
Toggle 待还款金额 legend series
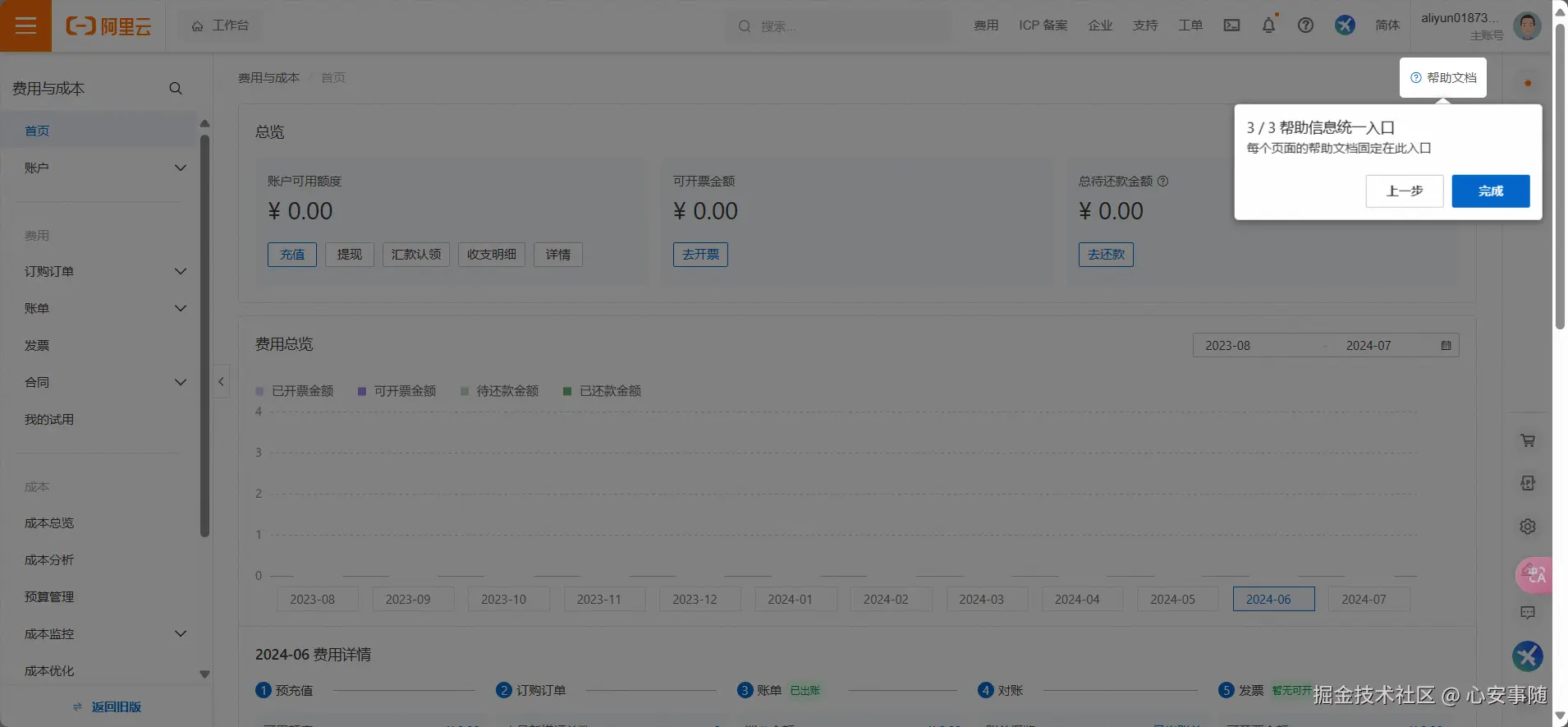[500, 391]
